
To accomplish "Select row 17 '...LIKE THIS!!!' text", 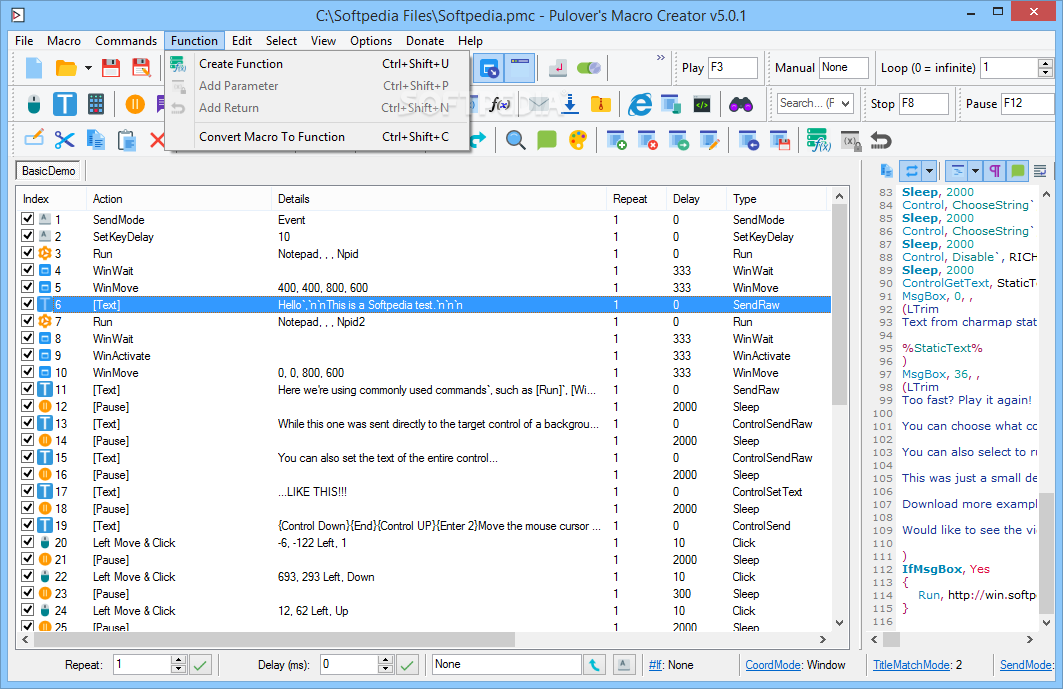I will pyautogui.click(x=313, y=492).
